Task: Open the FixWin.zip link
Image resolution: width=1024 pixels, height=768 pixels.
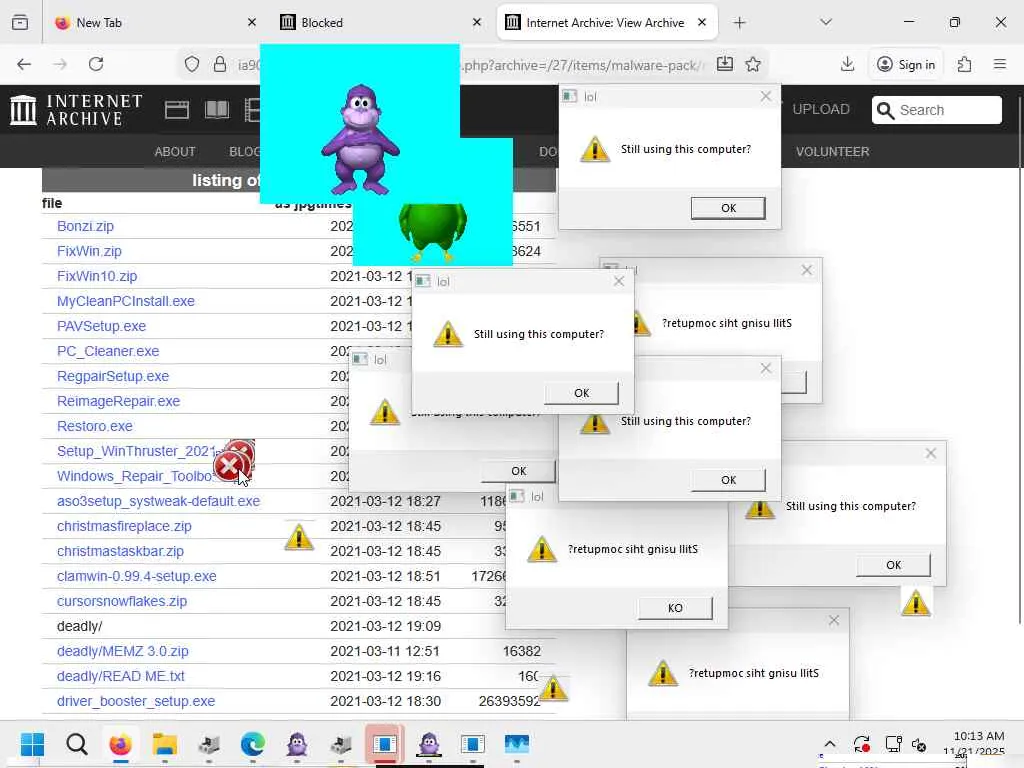Action: [x=89, y=251]
